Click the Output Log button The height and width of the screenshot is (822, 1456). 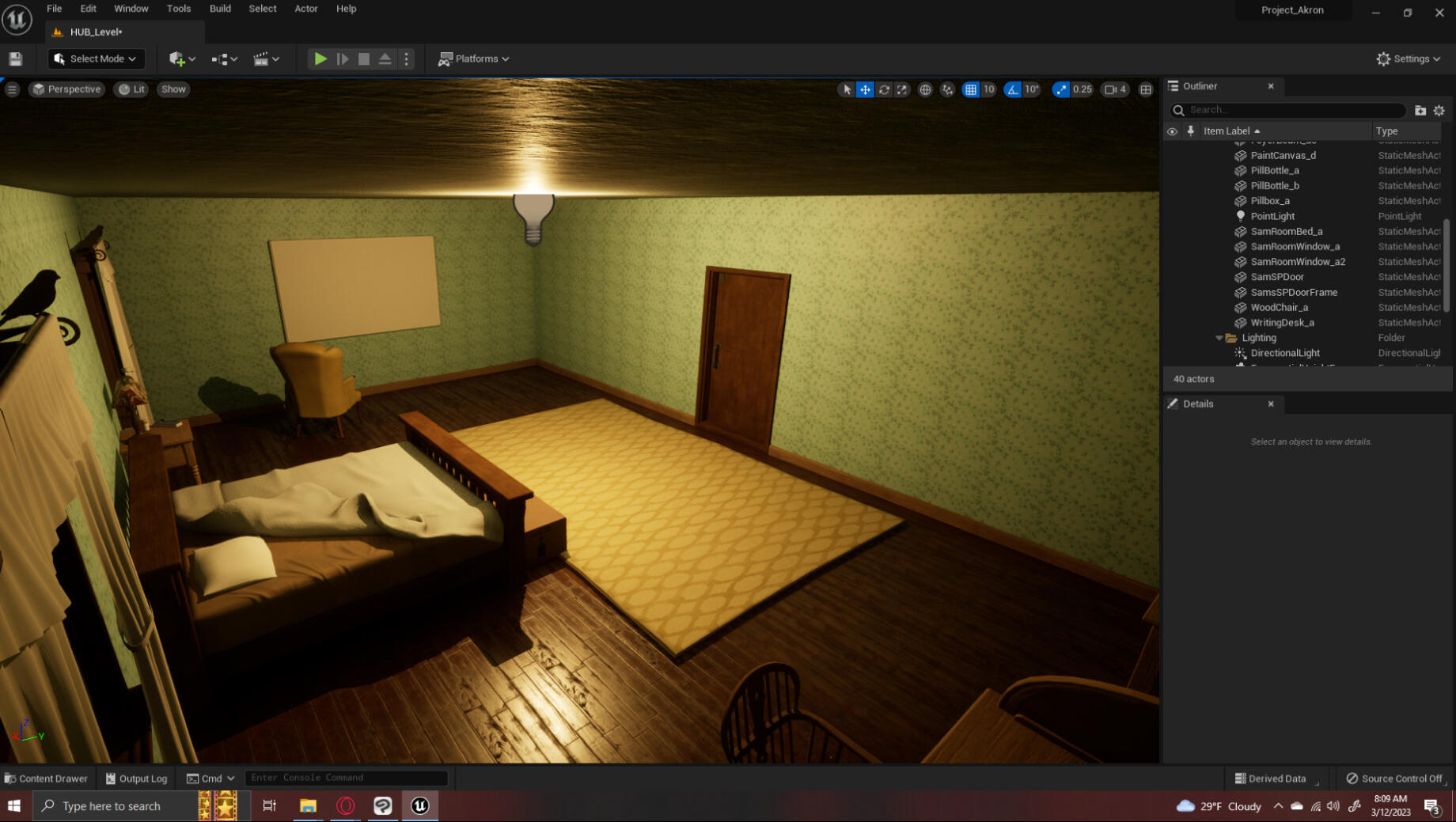[136, 778]
